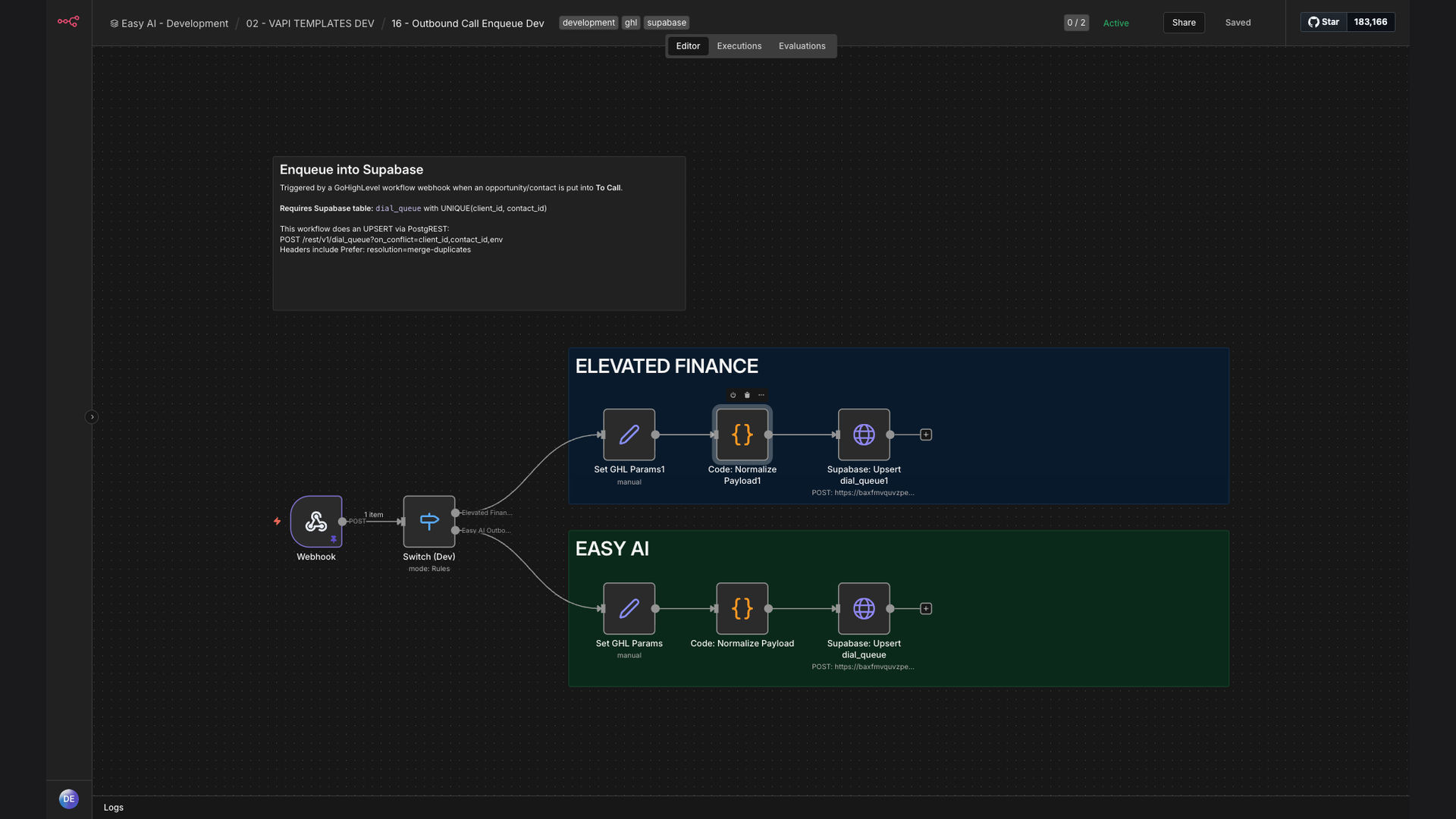The image size is (1456, 819).
Task: Open Code: Normalize Payload node in Easy AI
Action: (742, 608)
